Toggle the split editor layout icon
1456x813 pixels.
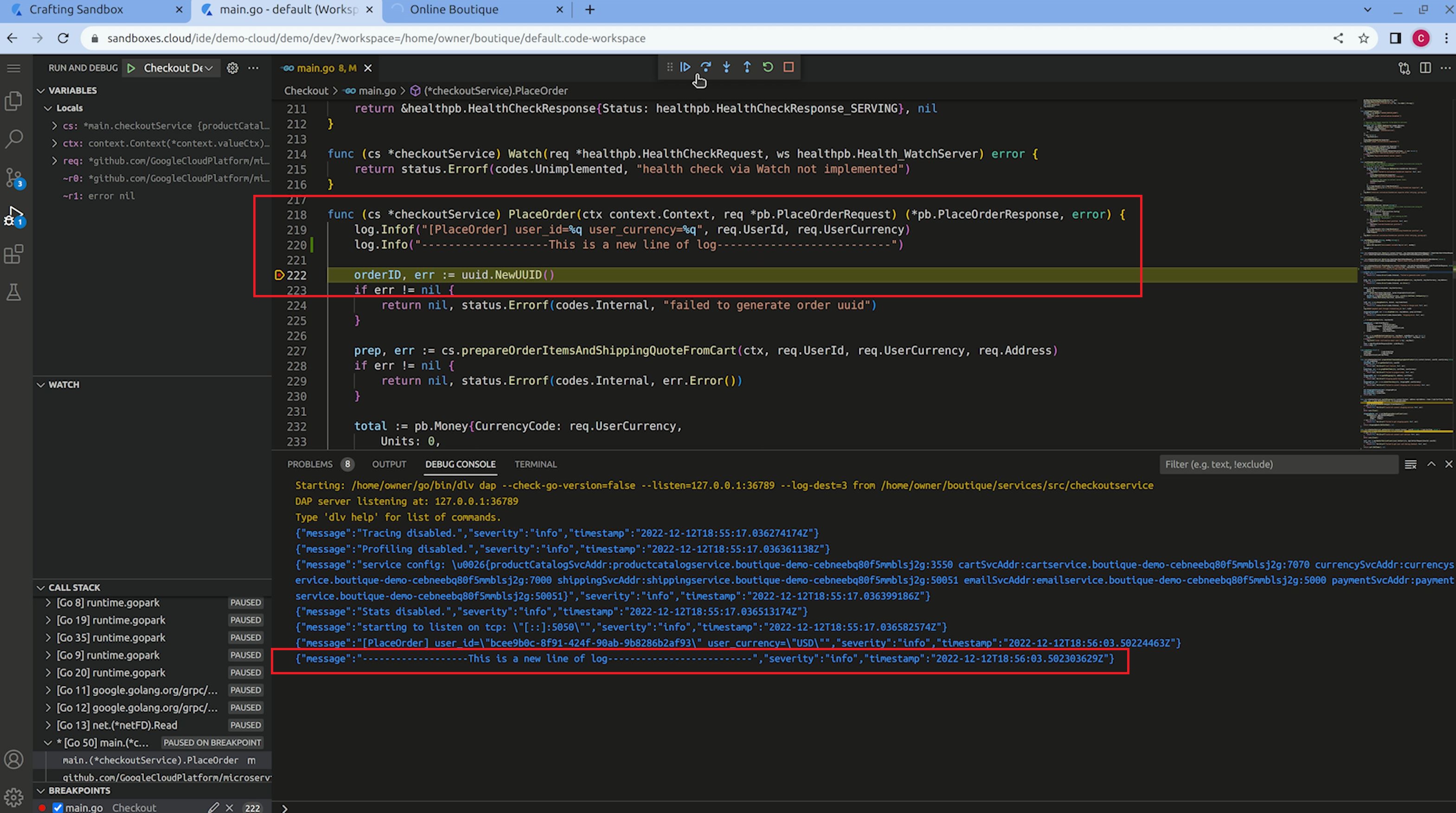(1425, 68)
